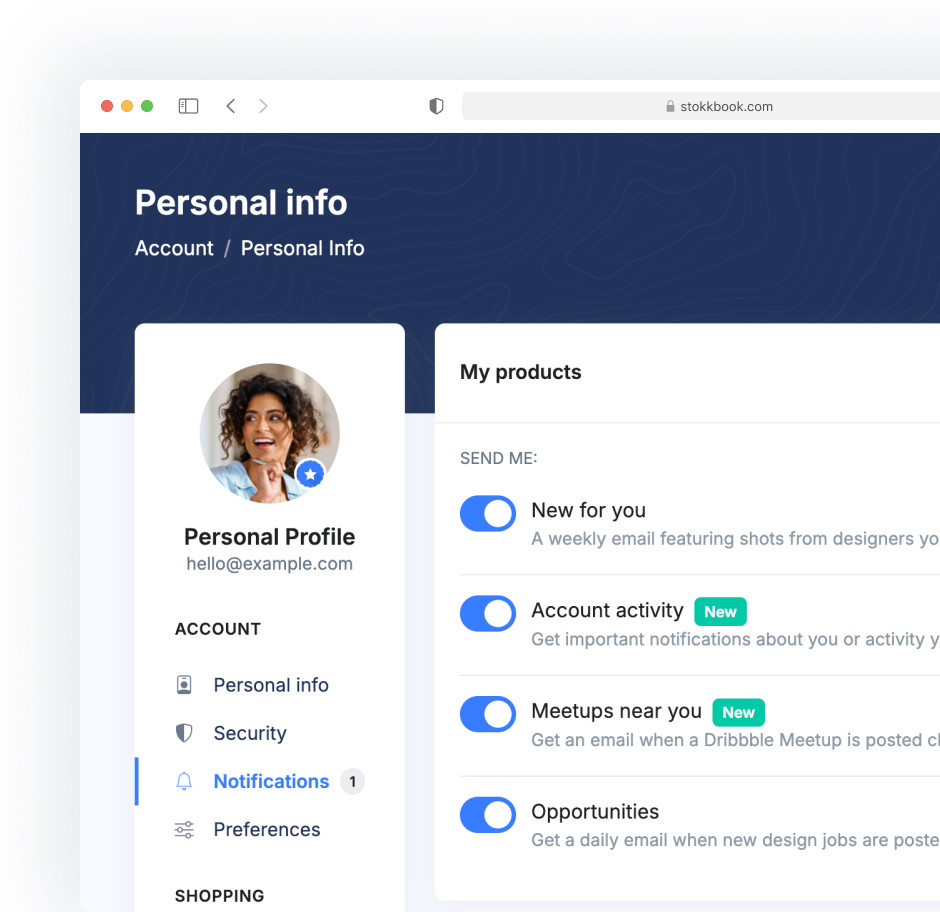This screenshot has width=940, height=912.
Task: Open Personal info in the sidebar
Action: (271, 685)
